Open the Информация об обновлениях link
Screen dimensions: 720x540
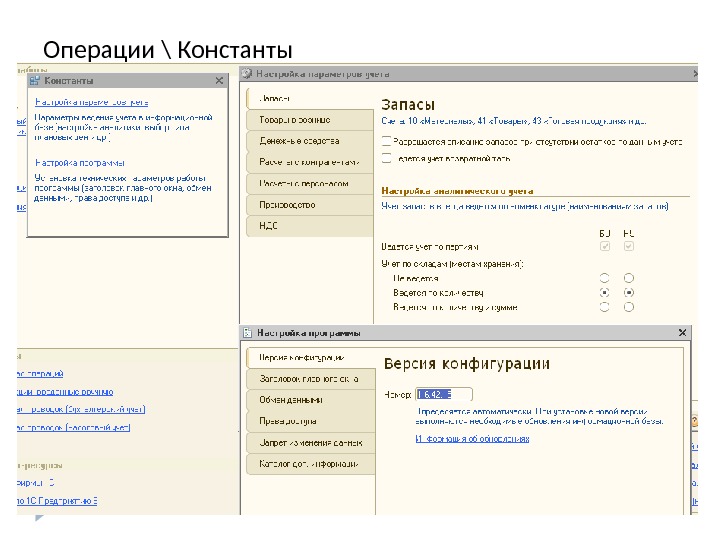point(472,439)
